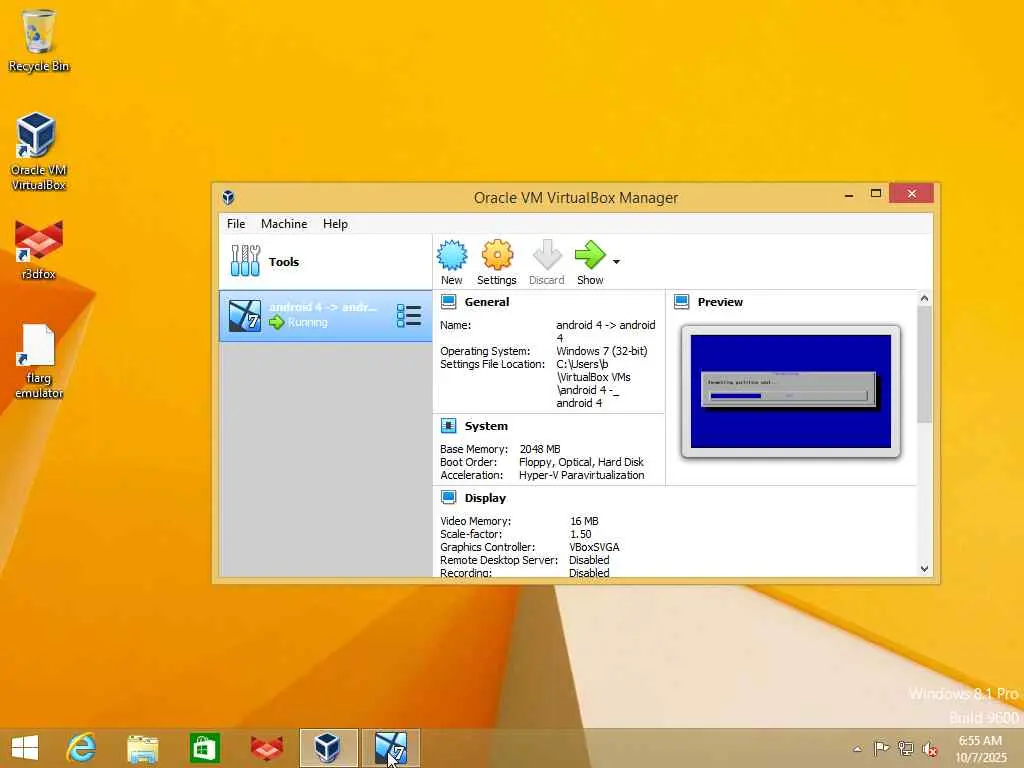Maximize the VirtualBox Manager window
Screen dimensions: 1024x768
(876, 193)
